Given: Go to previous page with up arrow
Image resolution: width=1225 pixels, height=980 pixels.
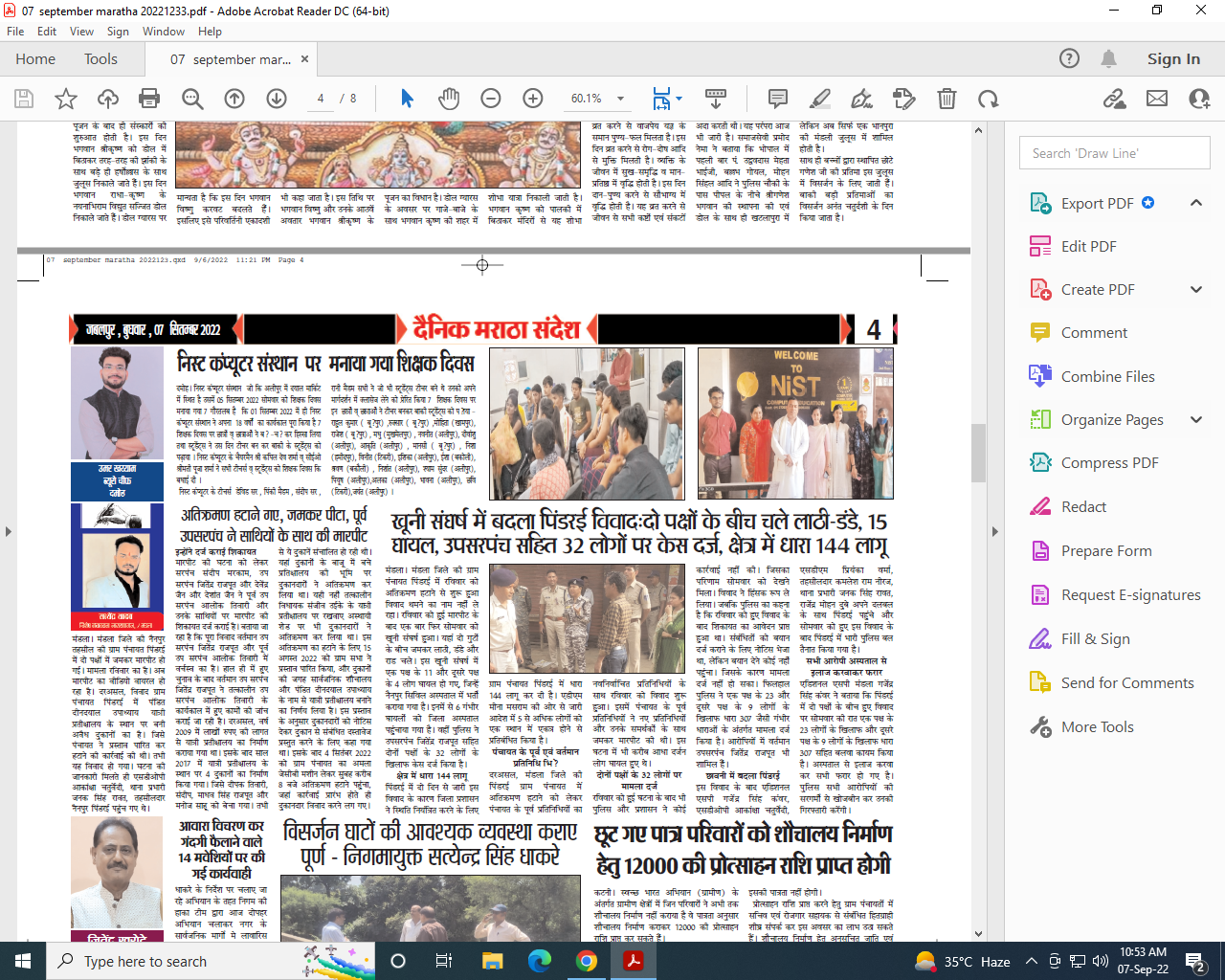Looking at the screenshot, I should (x=234, y=99).
